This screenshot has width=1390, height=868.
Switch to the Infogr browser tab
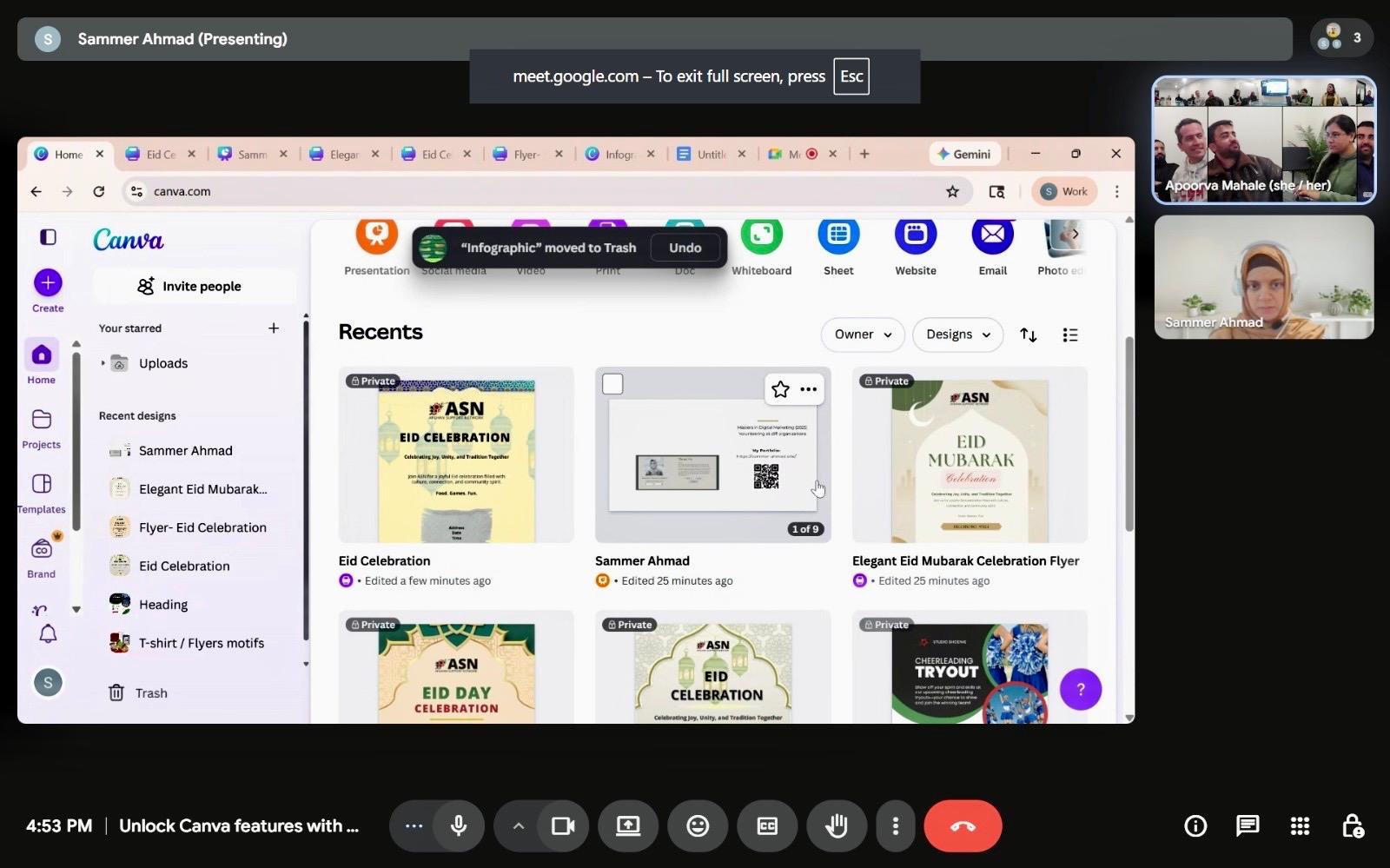pos(619,155)
